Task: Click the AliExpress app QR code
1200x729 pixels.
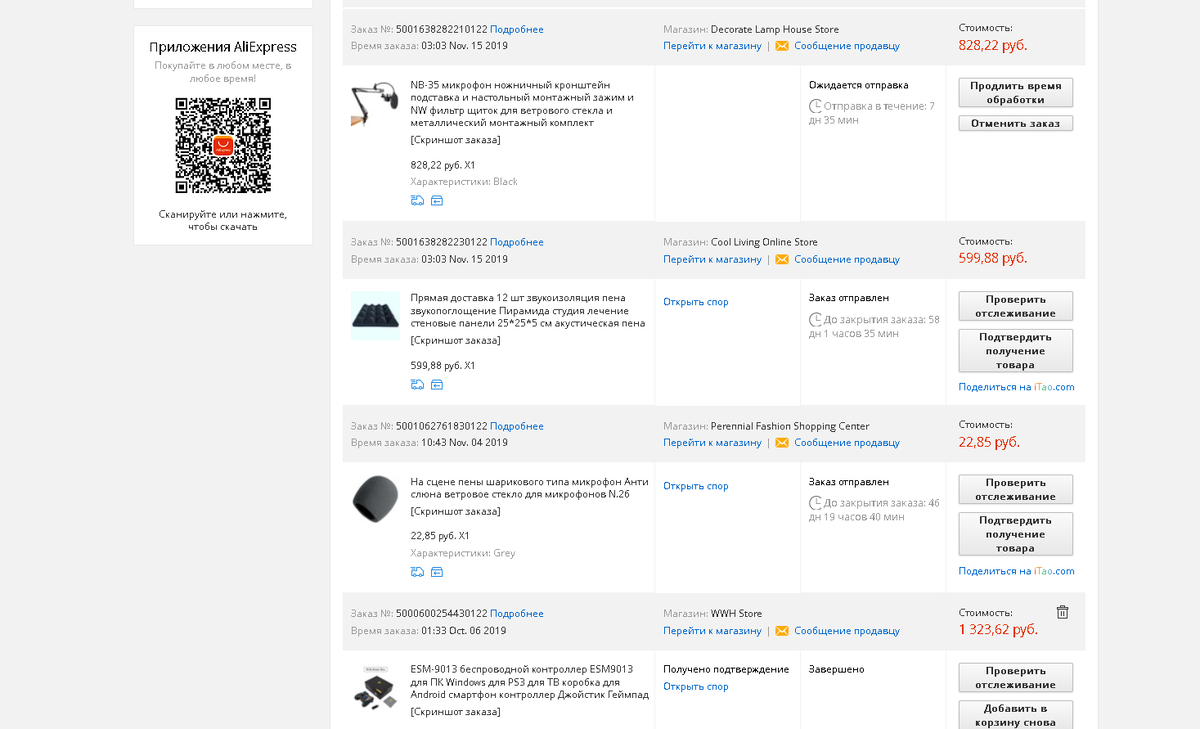Action: tap(223, 145)
